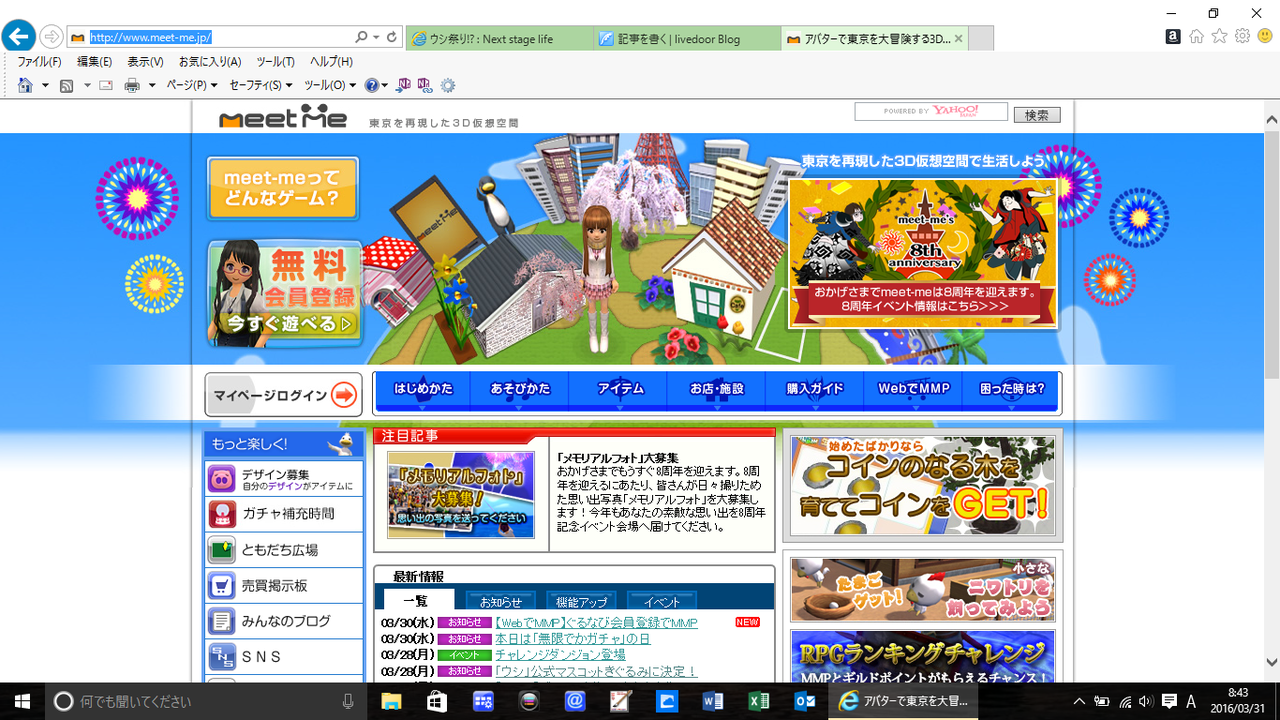
Task: Click the 検索 search button
Action: (1037, 114)
